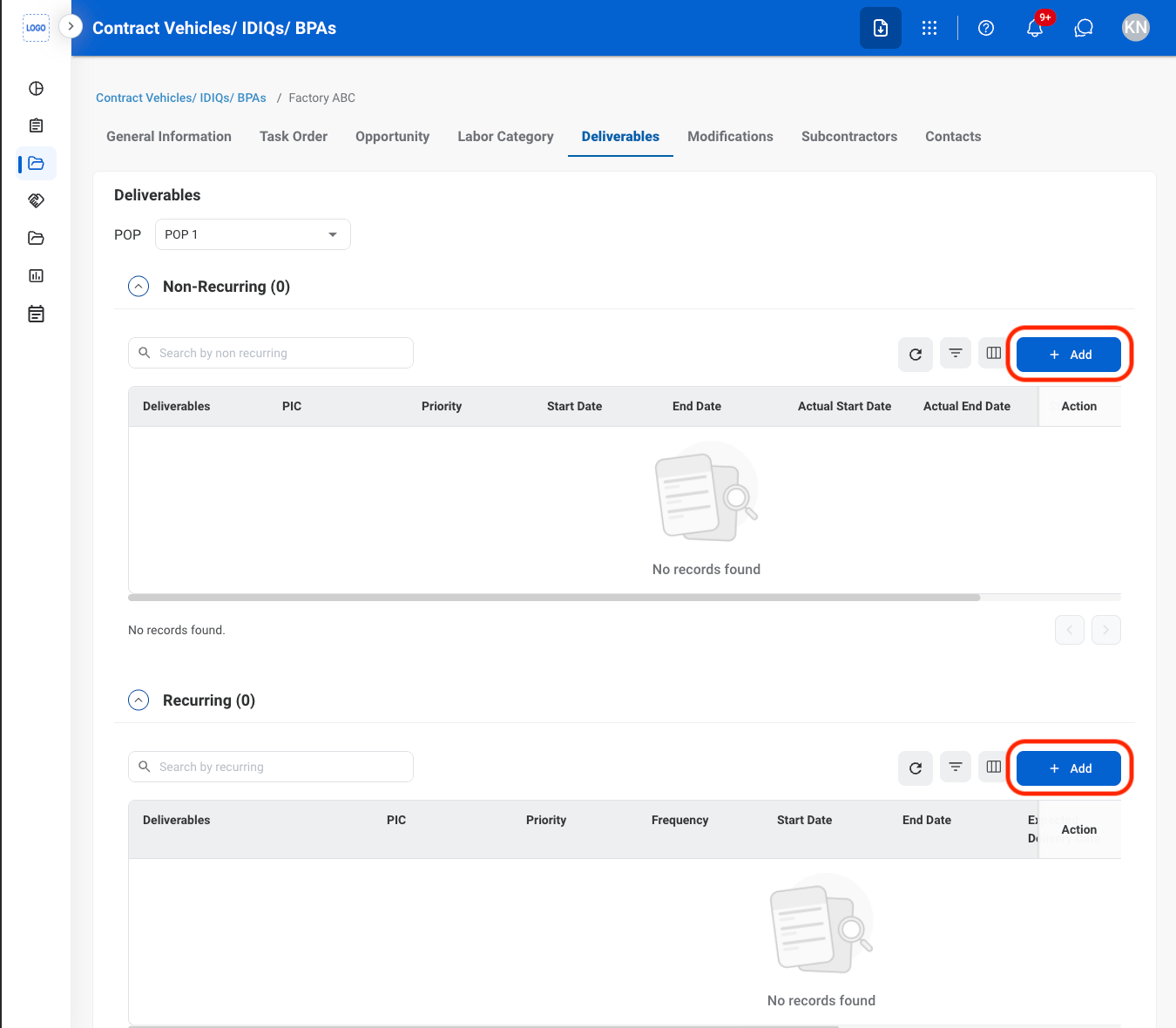Open the clipboard icon in the sidebar
1176x1028 pixels.
point(36,125)
